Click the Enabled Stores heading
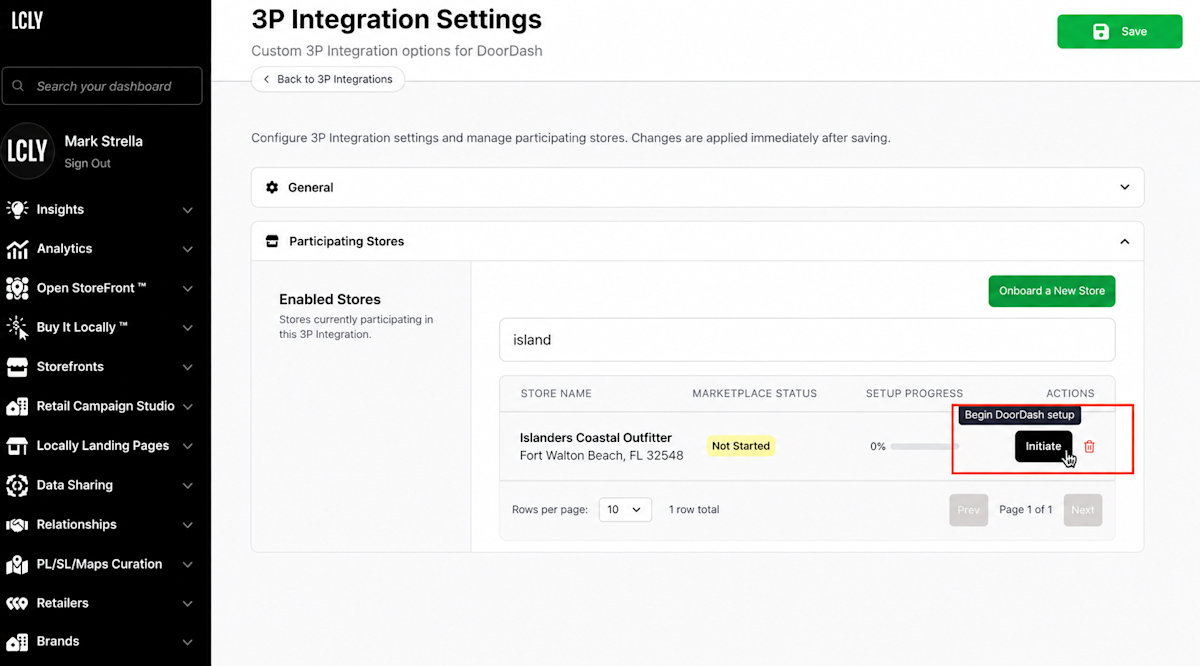Image resolution: width=1200 pixels, height=666 pixels. coord(330,299)
